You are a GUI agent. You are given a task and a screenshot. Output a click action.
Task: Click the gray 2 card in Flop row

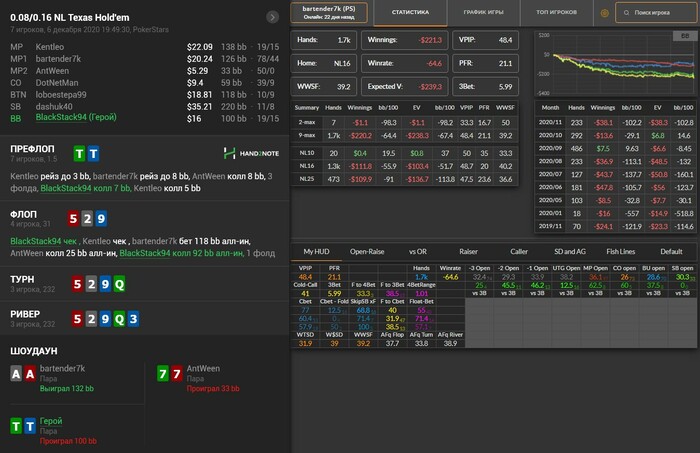click(x=88, y=219)
